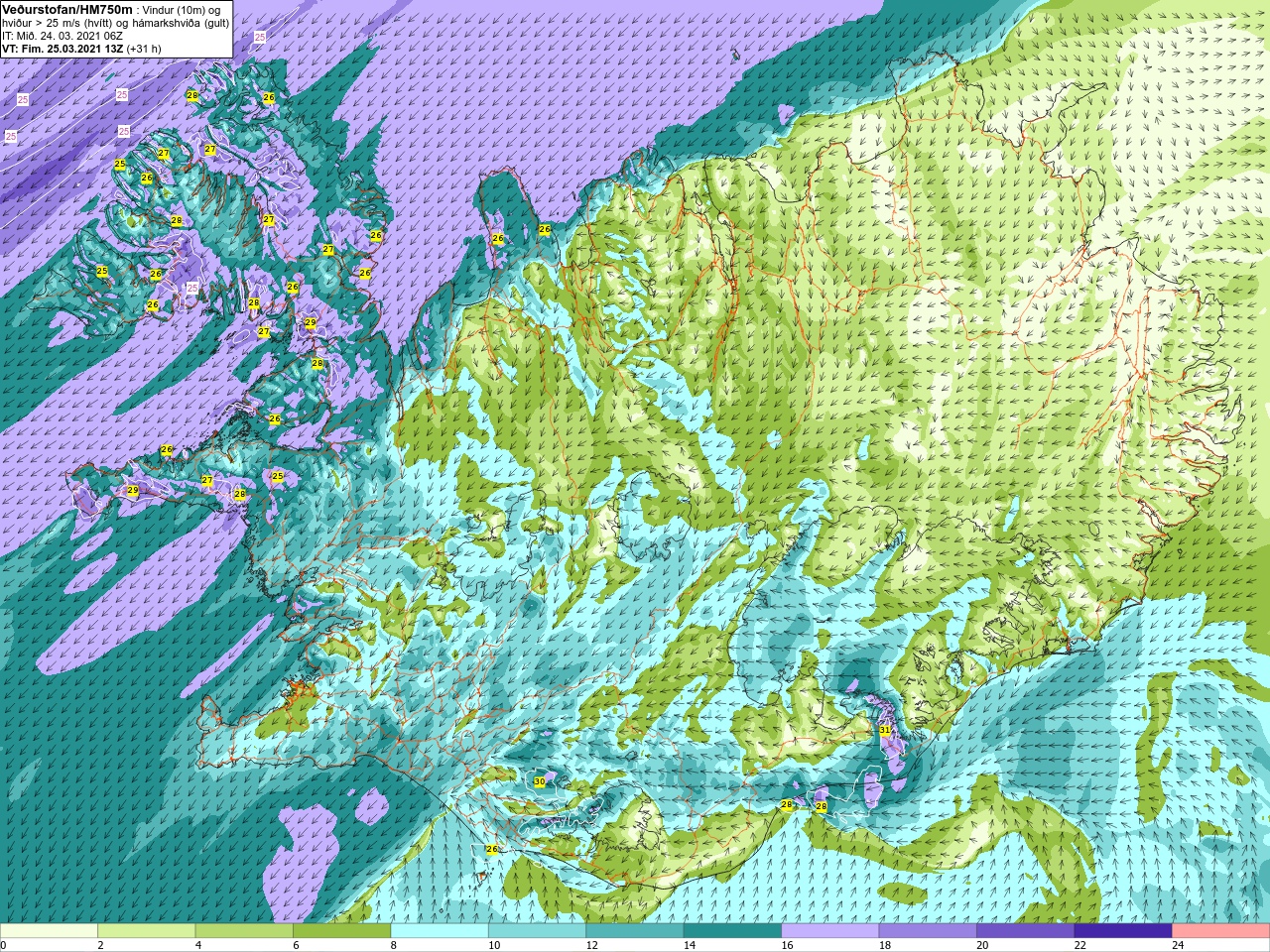Pick the 4–6 m/s green legend swatch
This screenshot has width=1270, height=952.
244,931
